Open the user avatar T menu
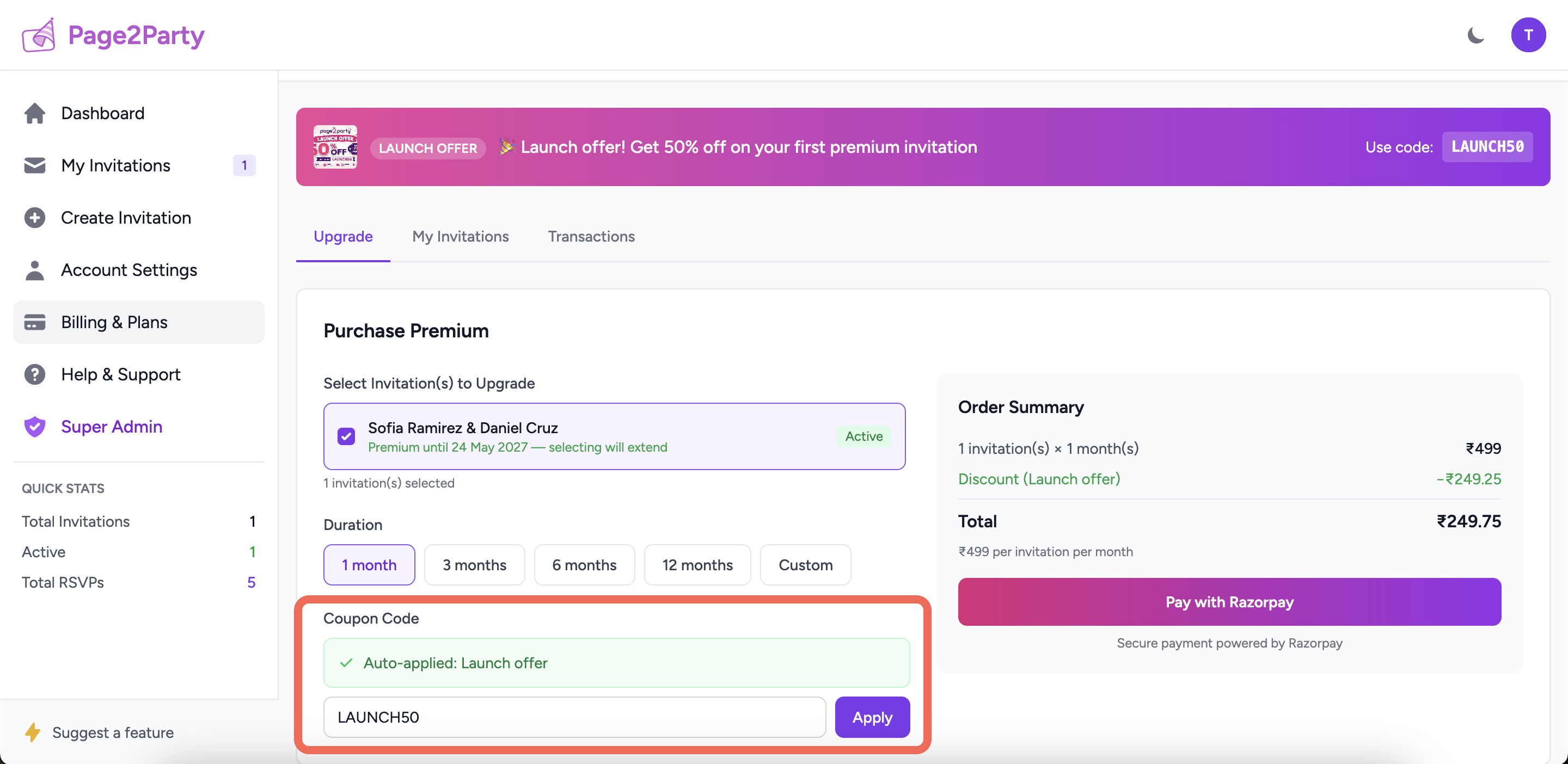Screen dimensions: 1568x764 click(x=1528, y=35)
